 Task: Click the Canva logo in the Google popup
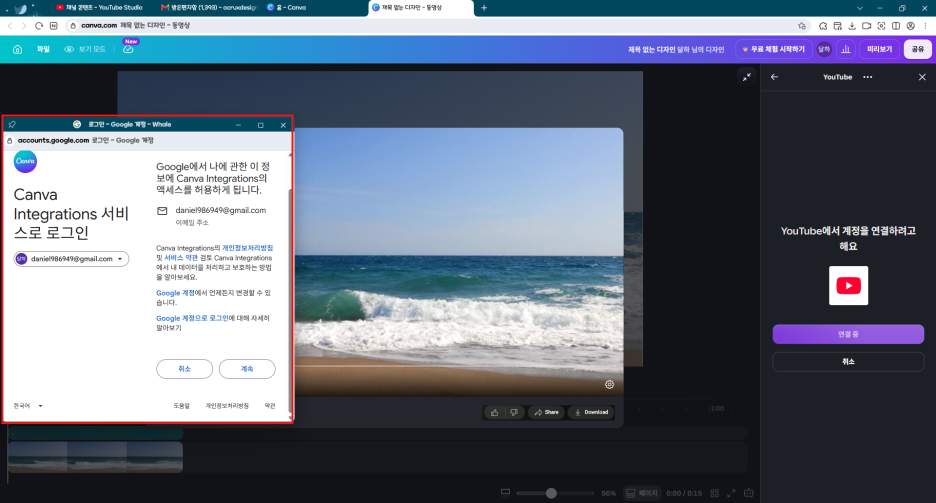click(x=25, y=161)
